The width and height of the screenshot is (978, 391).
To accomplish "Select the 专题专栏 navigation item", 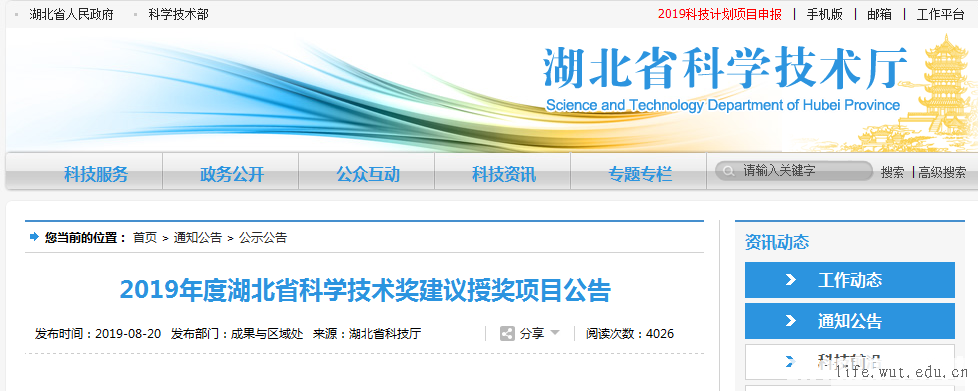I will click(x=640, y=174).
